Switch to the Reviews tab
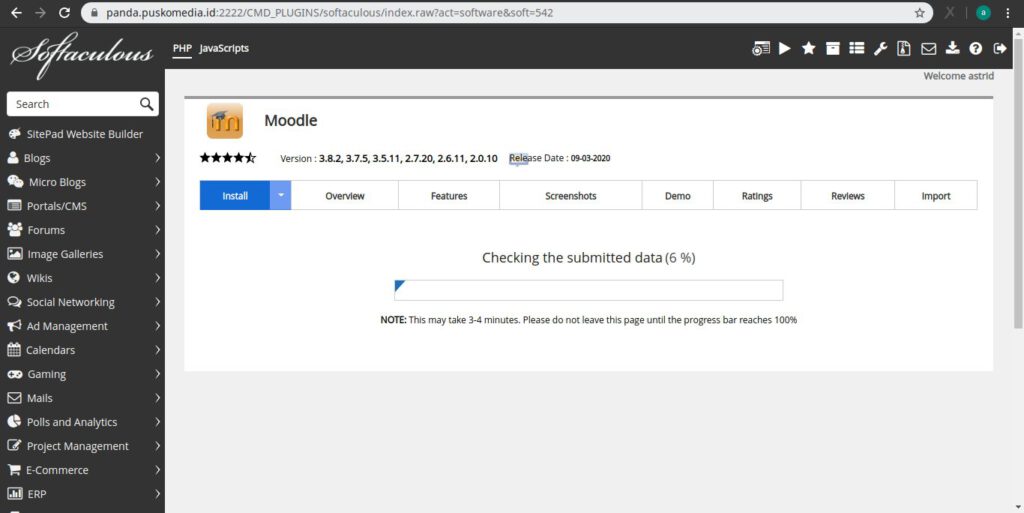The image size is (1024, 513). click(848, 195)
